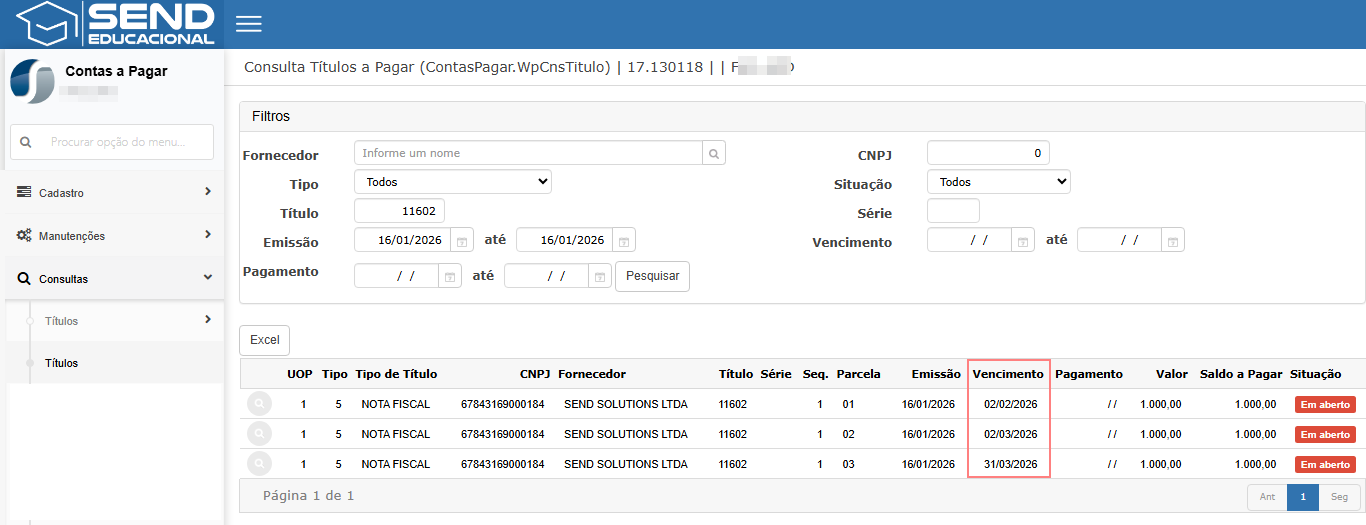Viewport: 1366px width, 525px height.
Task: Open calendar for Pagamento start date
Action: [x=449, y=276]
